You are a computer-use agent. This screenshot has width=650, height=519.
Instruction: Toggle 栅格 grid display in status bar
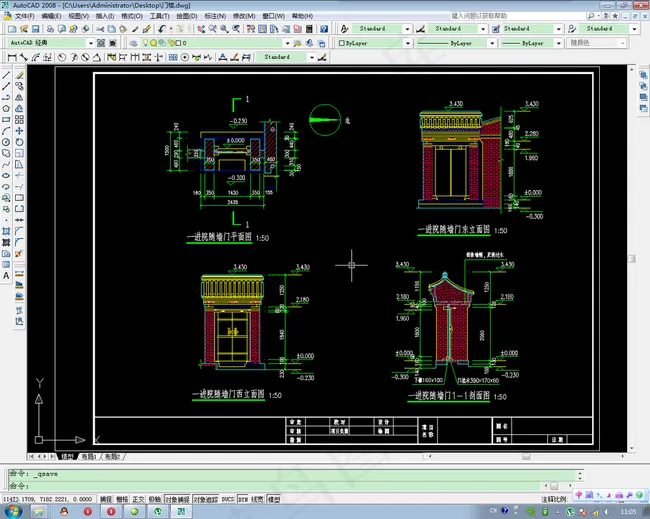[x=122, y=500]
